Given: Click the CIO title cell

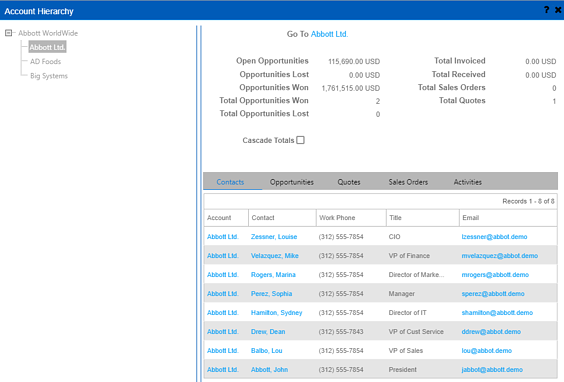Looking at the screenshot, I should tap(394, 237).
